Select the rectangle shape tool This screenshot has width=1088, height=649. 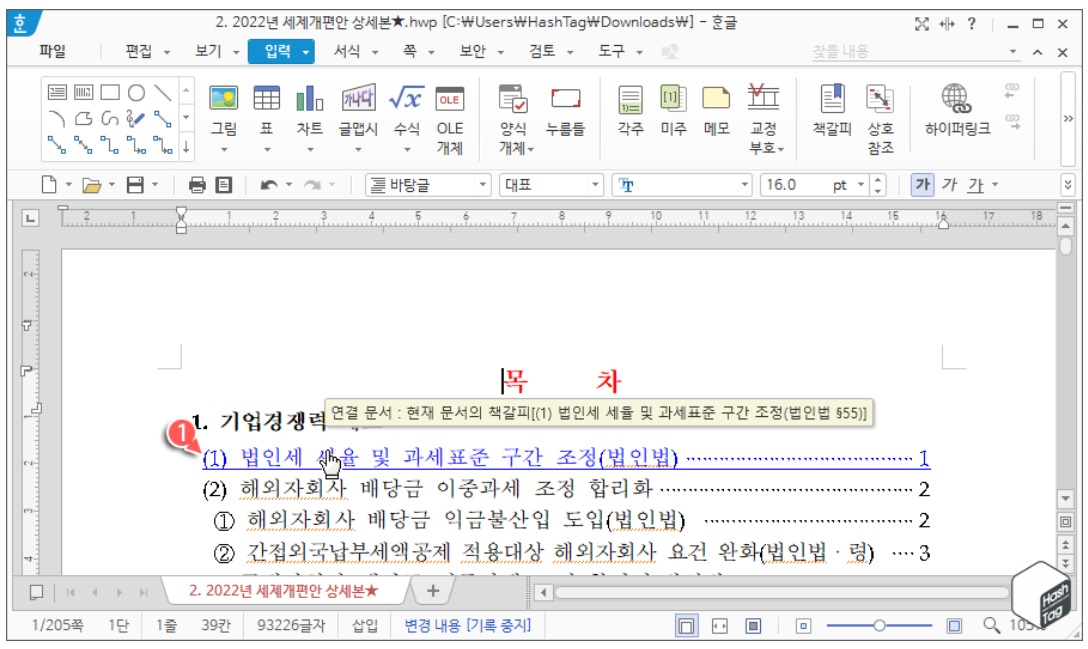(x=110, y=92)
